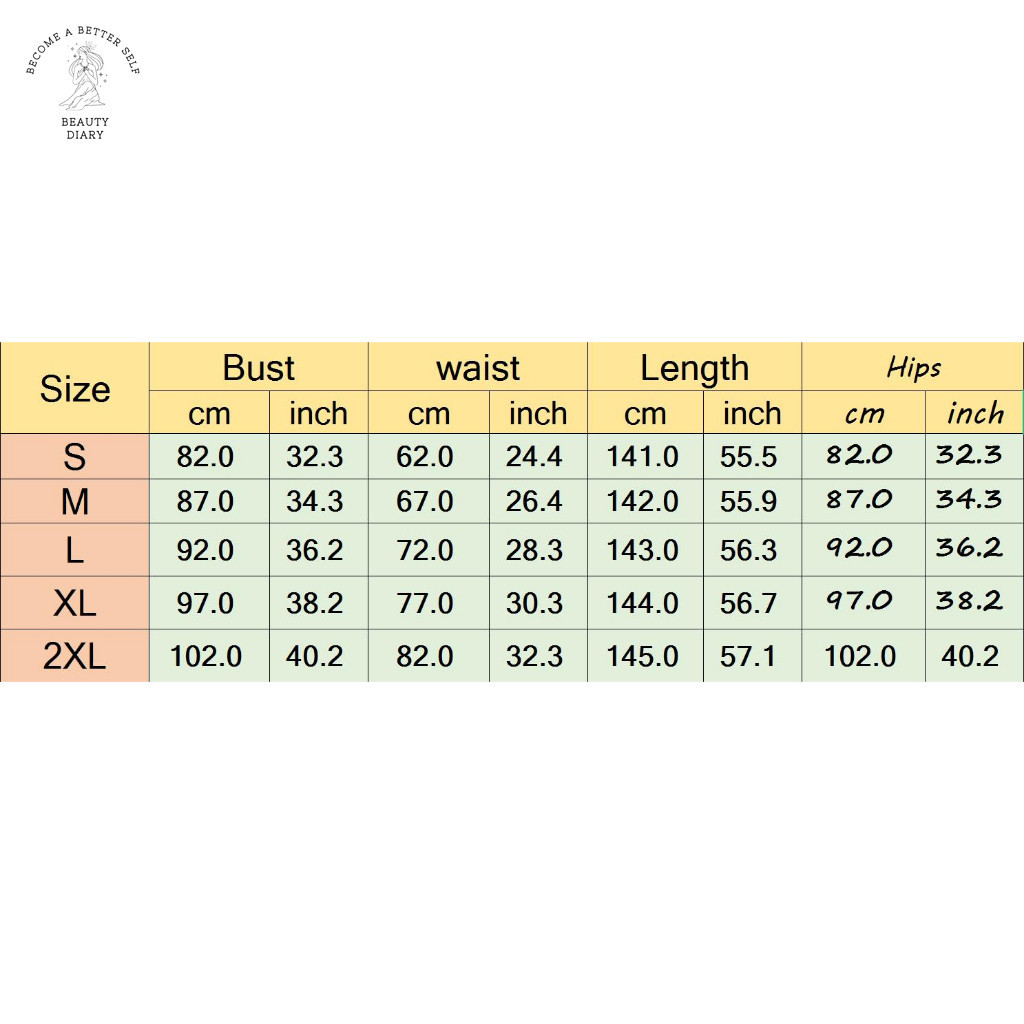Click the 141.0 length value
This screenshot has height=1024, width=1024.
point(643,457)
